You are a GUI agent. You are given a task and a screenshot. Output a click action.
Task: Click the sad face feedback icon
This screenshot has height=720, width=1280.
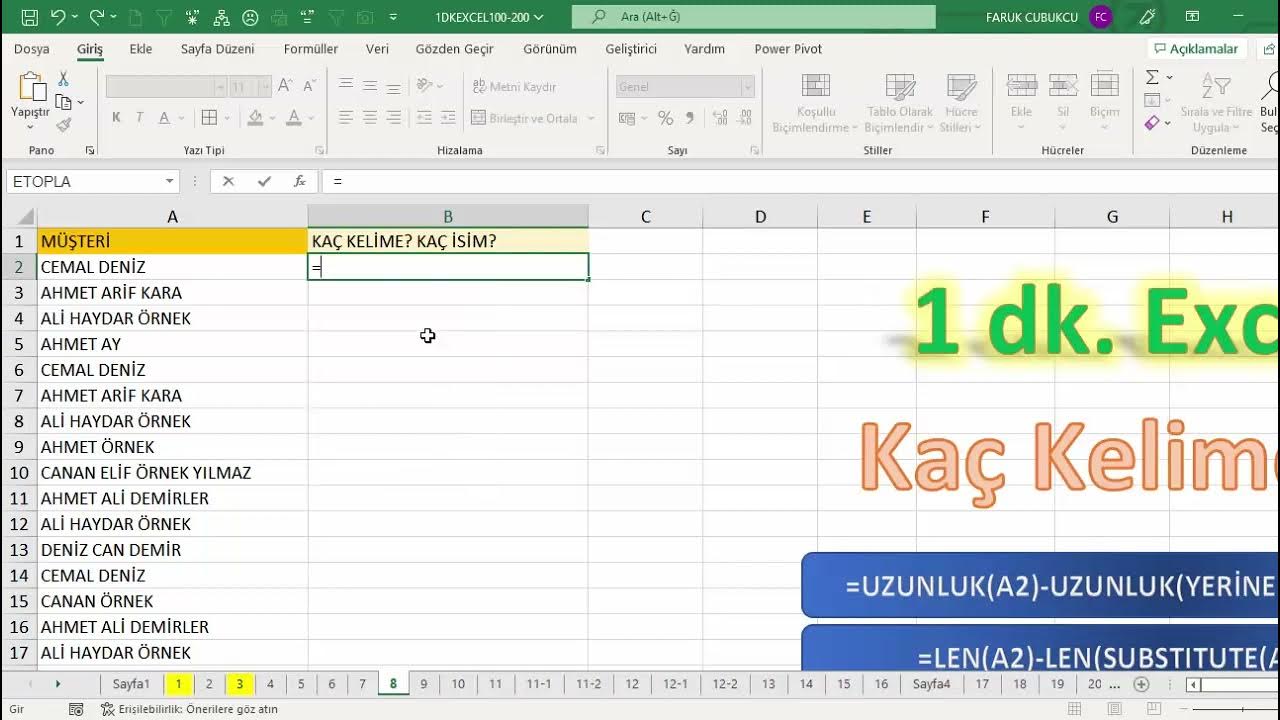(251, 17)
